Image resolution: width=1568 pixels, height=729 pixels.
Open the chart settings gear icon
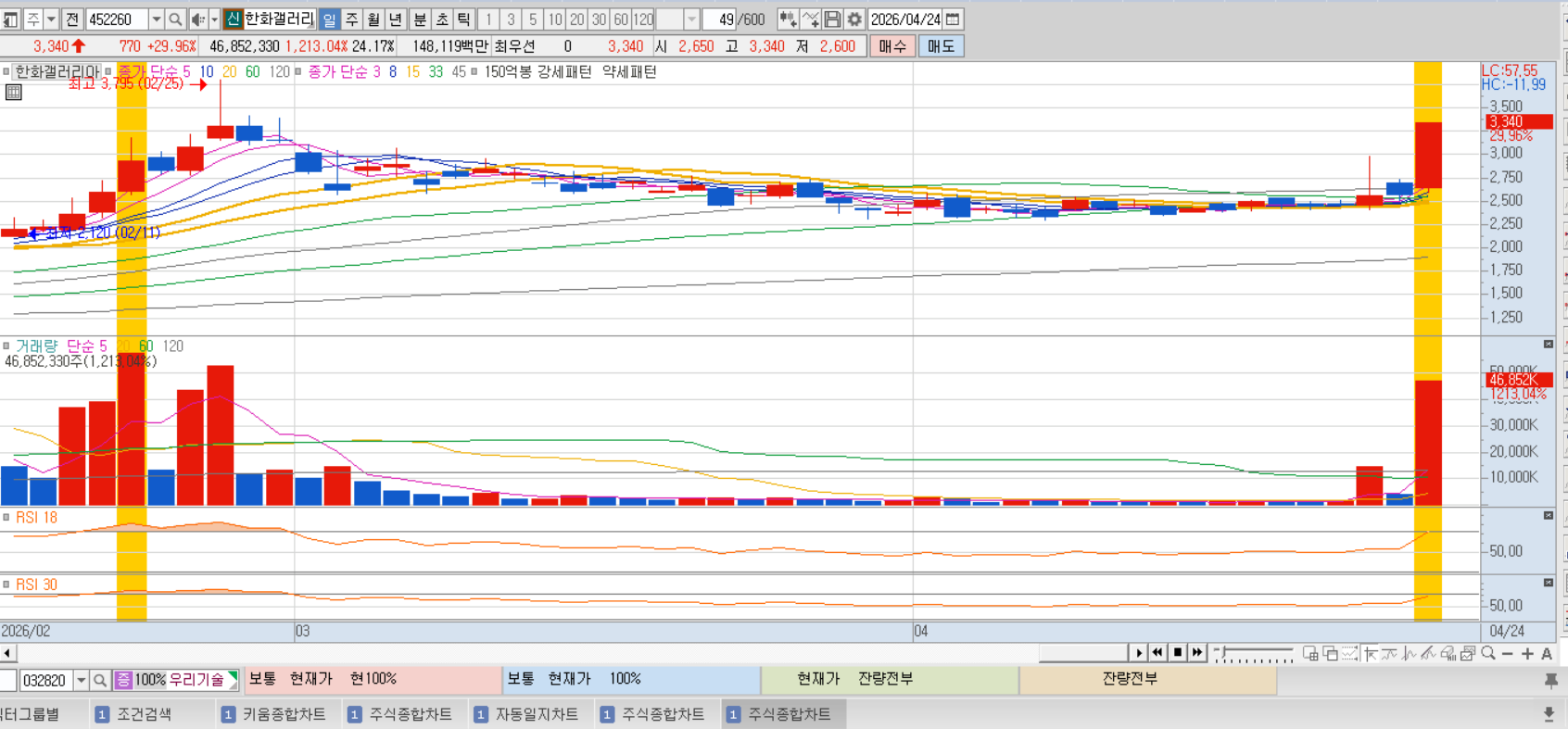[x=854, y=19]
